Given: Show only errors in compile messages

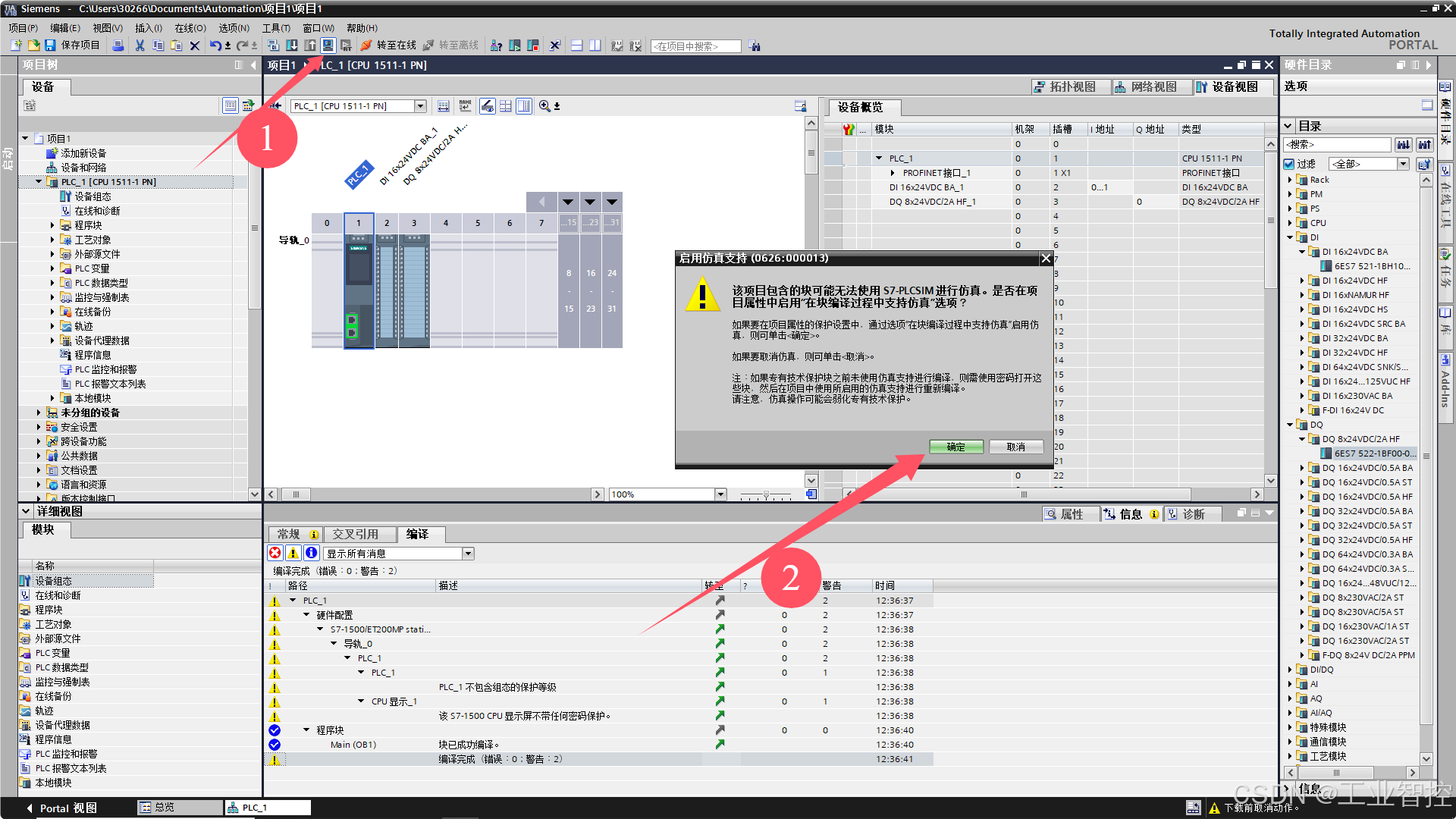Looking at the screenshot, I should pos(275,554).
